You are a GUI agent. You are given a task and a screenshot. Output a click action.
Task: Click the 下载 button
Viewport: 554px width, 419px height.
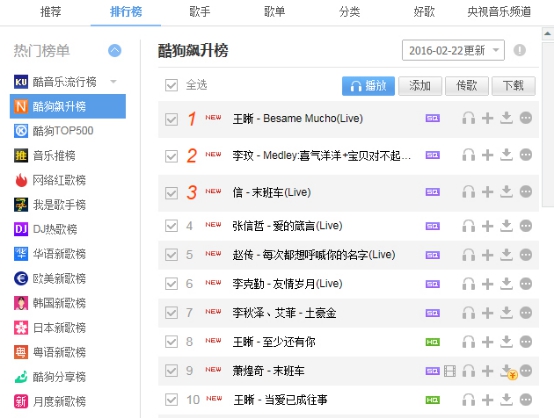click(513, 86)
